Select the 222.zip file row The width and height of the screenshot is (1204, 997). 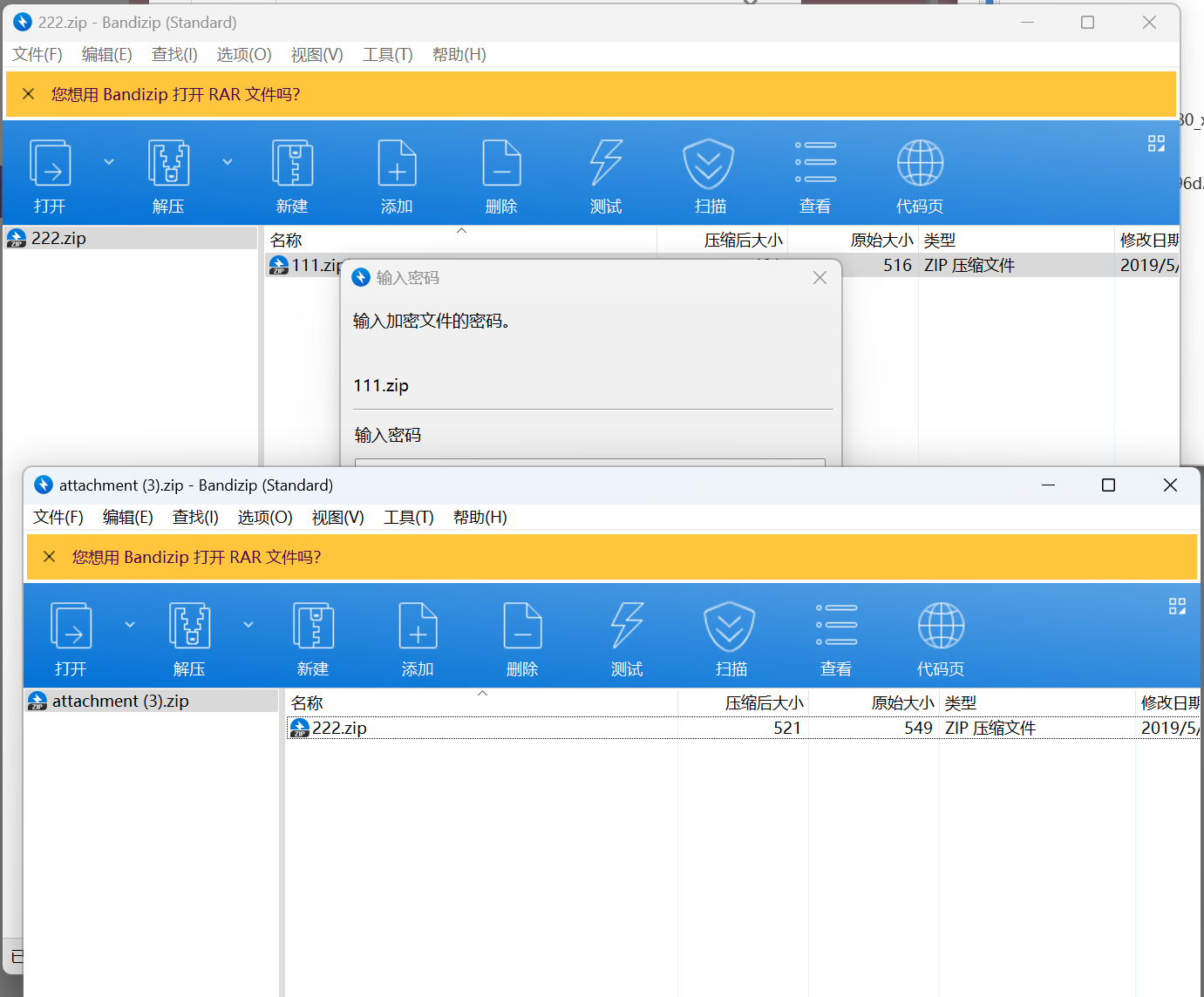pos(743,728)
